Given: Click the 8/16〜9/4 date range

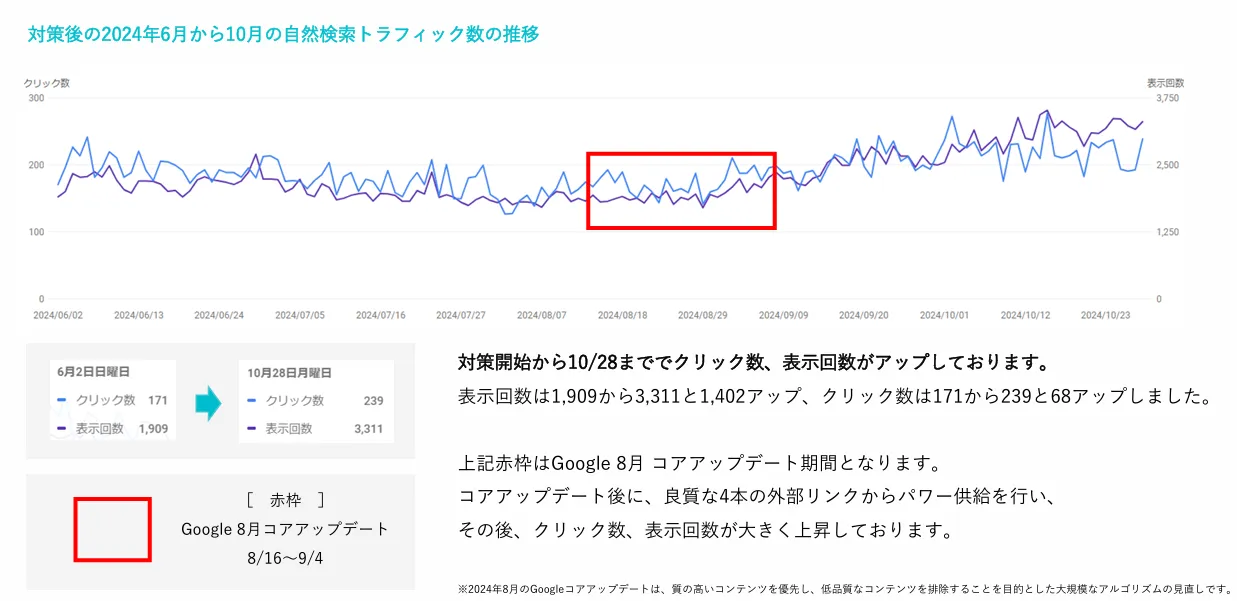Looking at the screenshot, I should pyautogui.click(x=285, y=557).
